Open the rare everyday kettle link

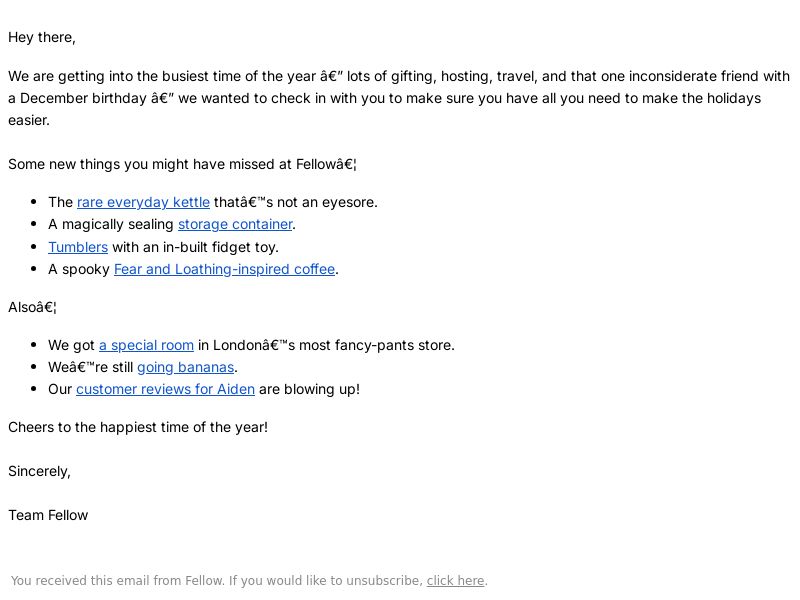(143, 203)
